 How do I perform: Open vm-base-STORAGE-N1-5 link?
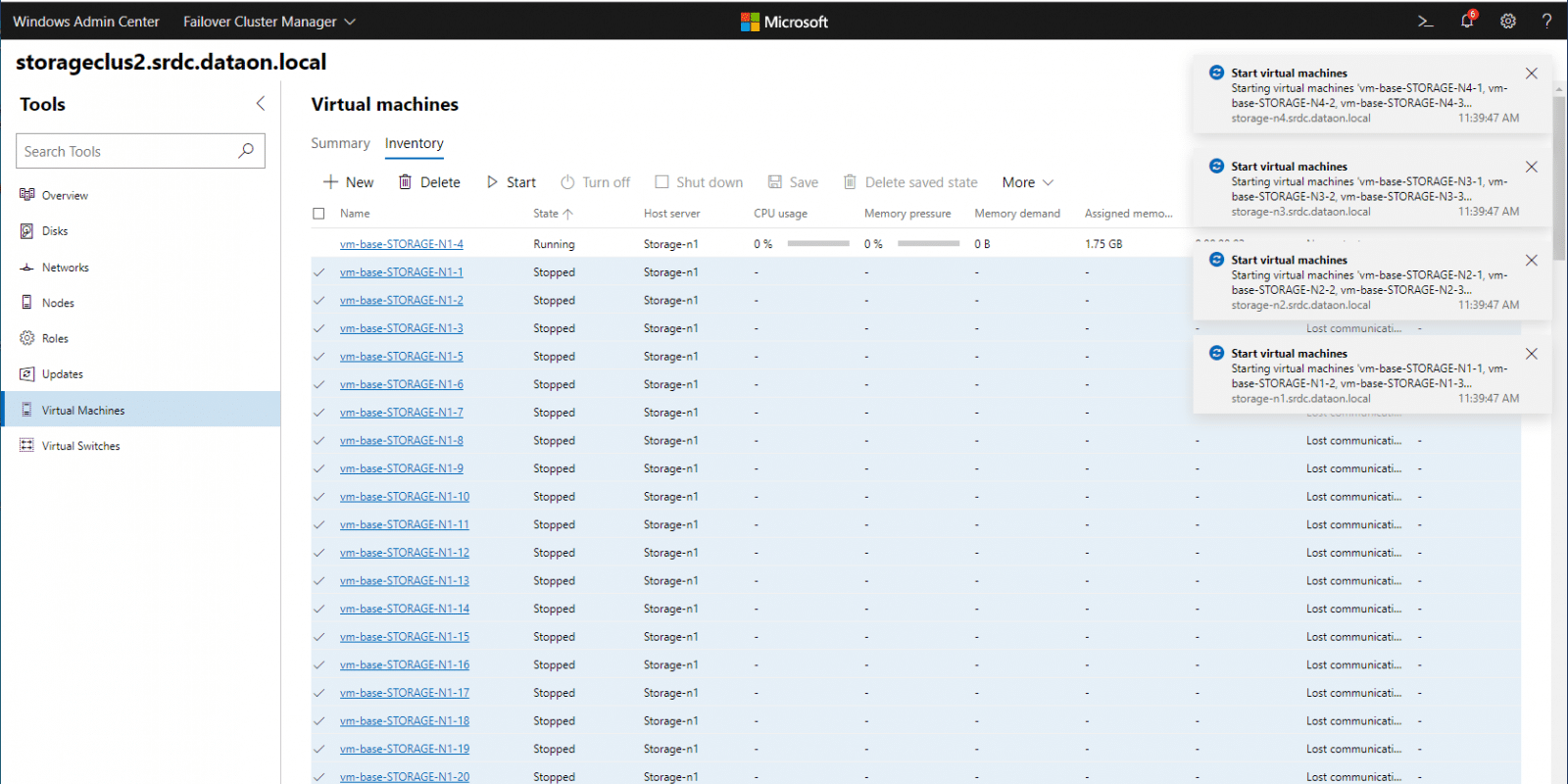pyautogui.click(x=402, y=357)
